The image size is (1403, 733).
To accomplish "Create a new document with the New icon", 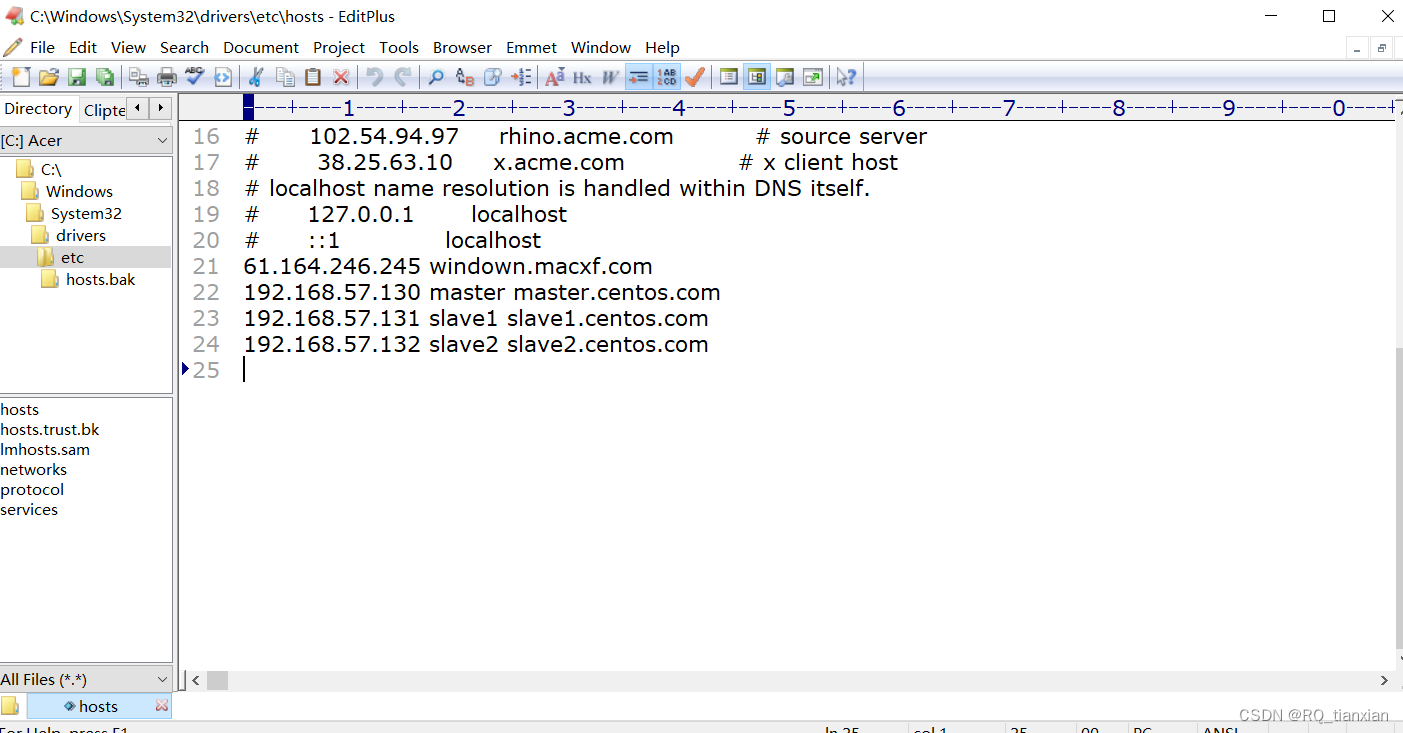I will pyautogui.click(x=20, y=77).
